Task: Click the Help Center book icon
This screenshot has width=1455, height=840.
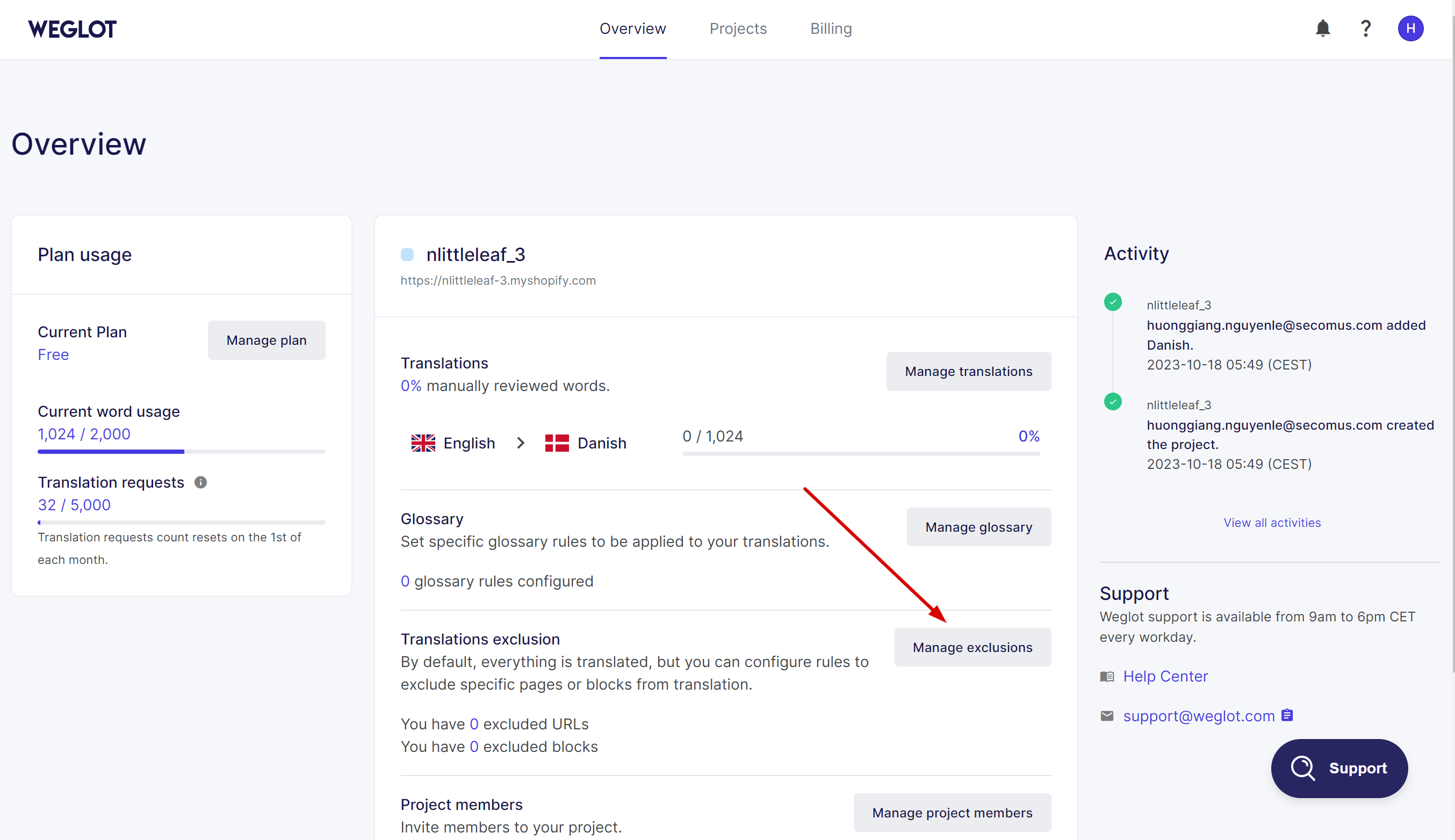Action: tap(1106, 676)
